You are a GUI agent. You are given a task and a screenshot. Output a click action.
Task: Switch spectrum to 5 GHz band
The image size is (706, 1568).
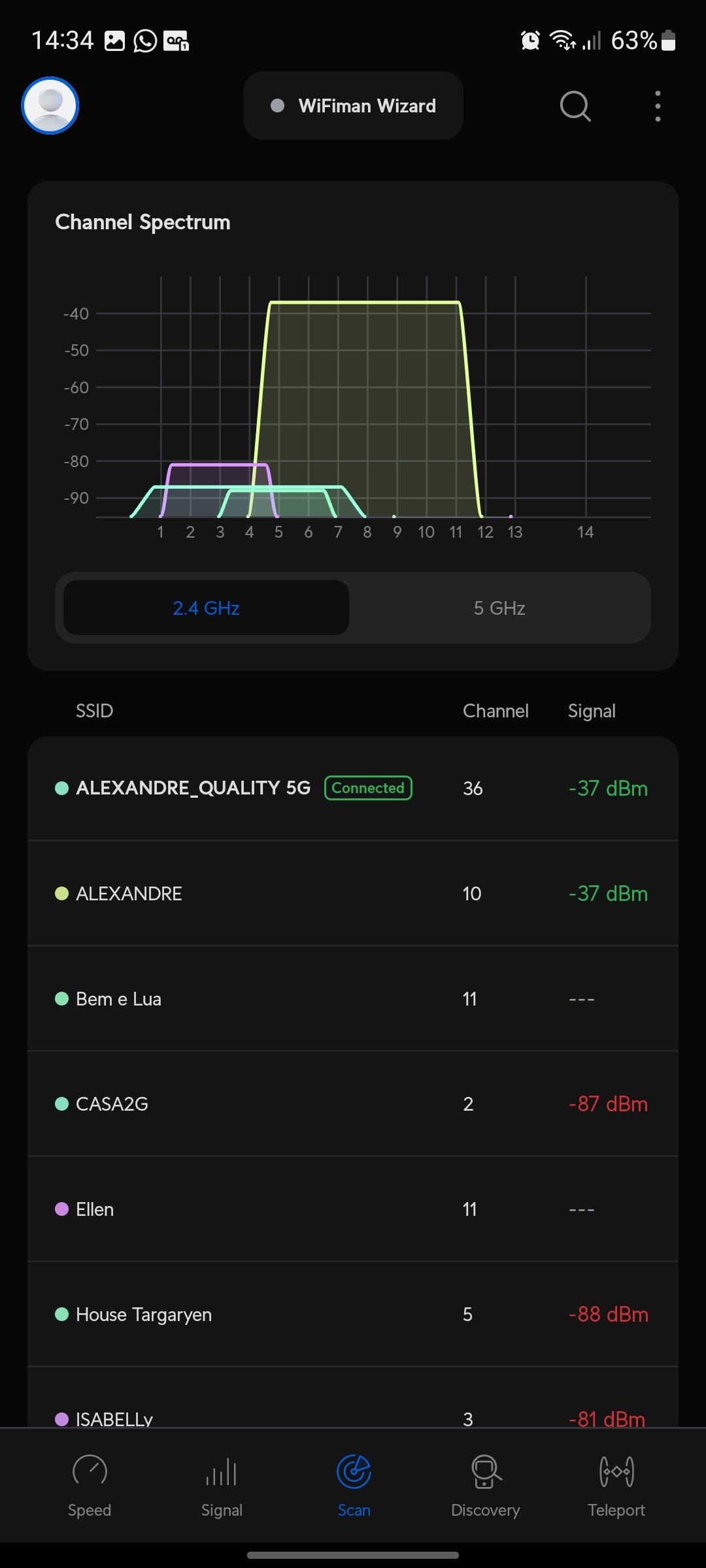499,608
